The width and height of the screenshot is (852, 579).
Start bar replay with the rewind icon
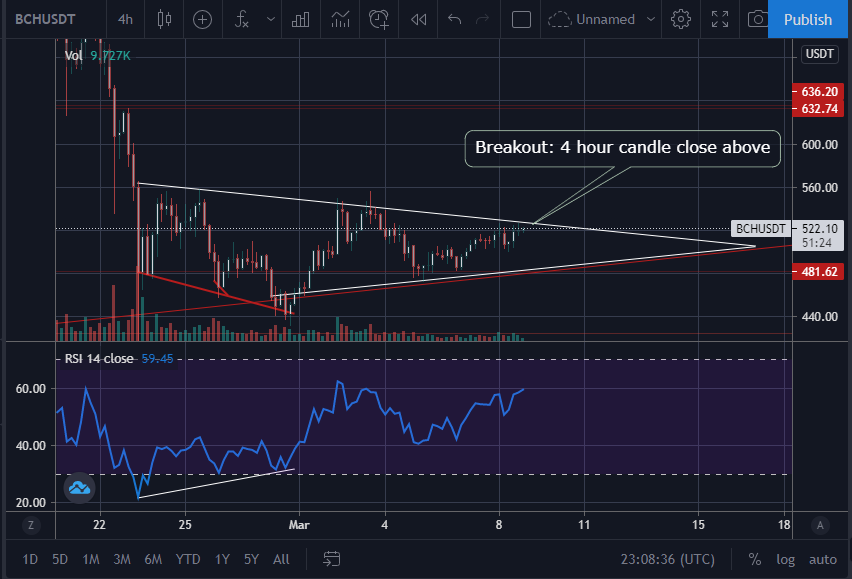tap(418, 20)
